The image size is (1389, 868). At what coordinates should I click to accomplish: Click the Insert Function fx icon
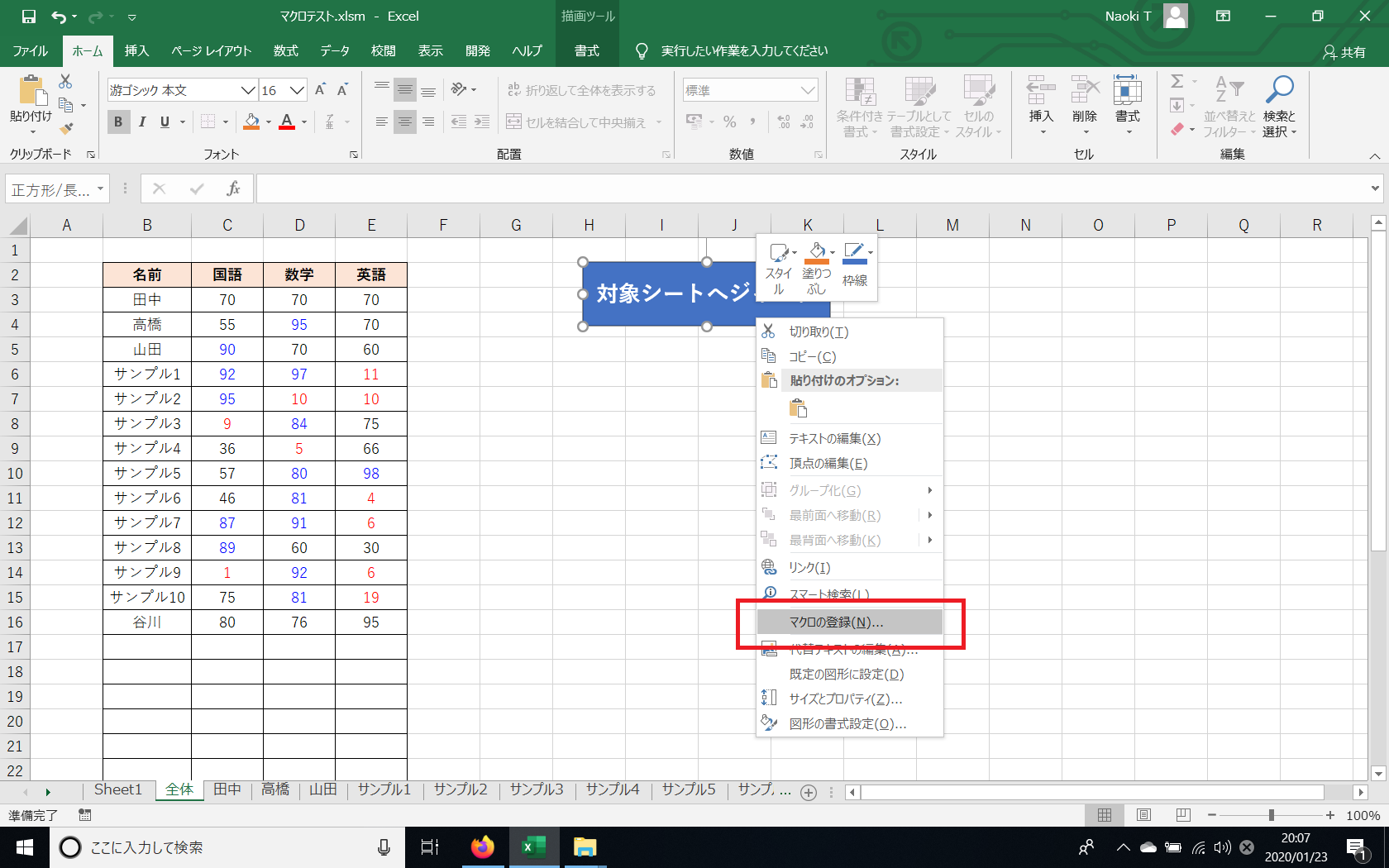point(233,189)
